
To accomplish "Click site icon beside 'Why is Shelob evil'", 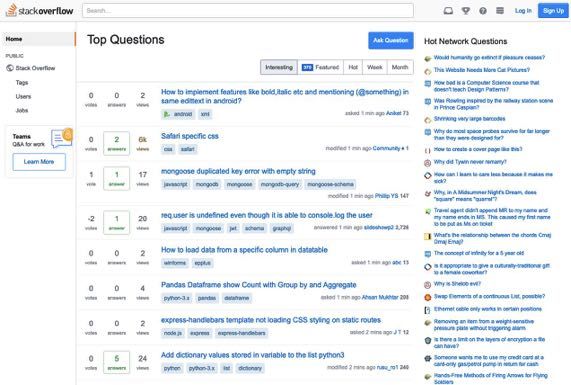I will click(x=428, y=285).
